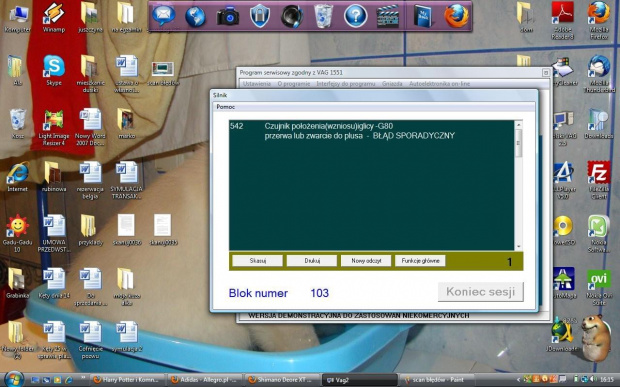Open the Winamp desktop icon

click(54, 17)
